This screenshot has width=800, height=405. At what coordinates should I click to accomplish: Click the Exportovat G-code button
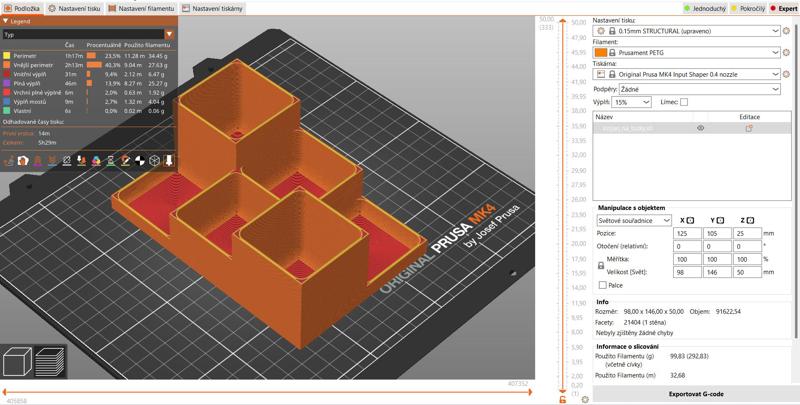[x=696, y=394]
